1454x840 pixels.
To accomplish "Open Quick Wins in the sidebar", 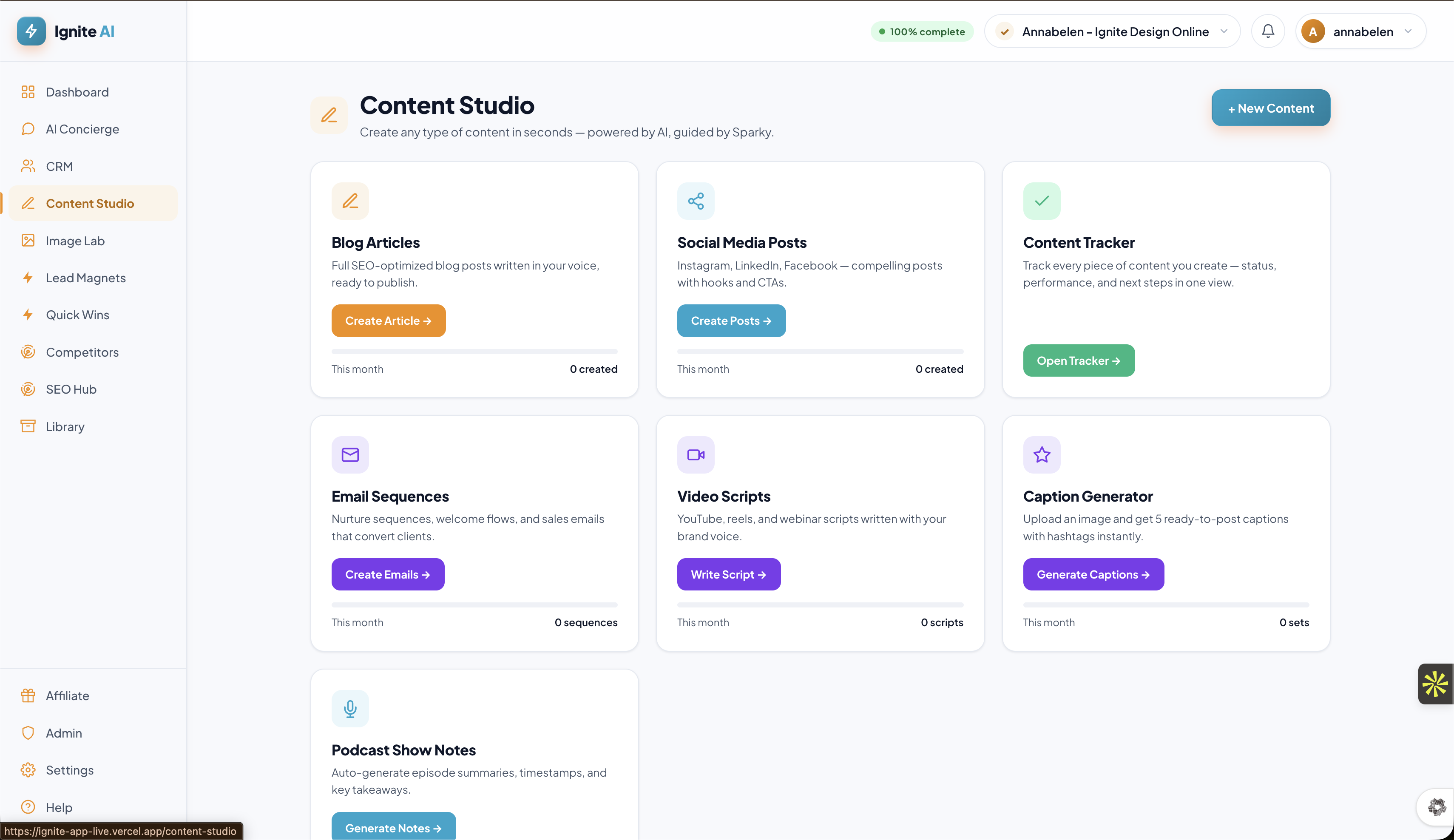I will [93, 315].
